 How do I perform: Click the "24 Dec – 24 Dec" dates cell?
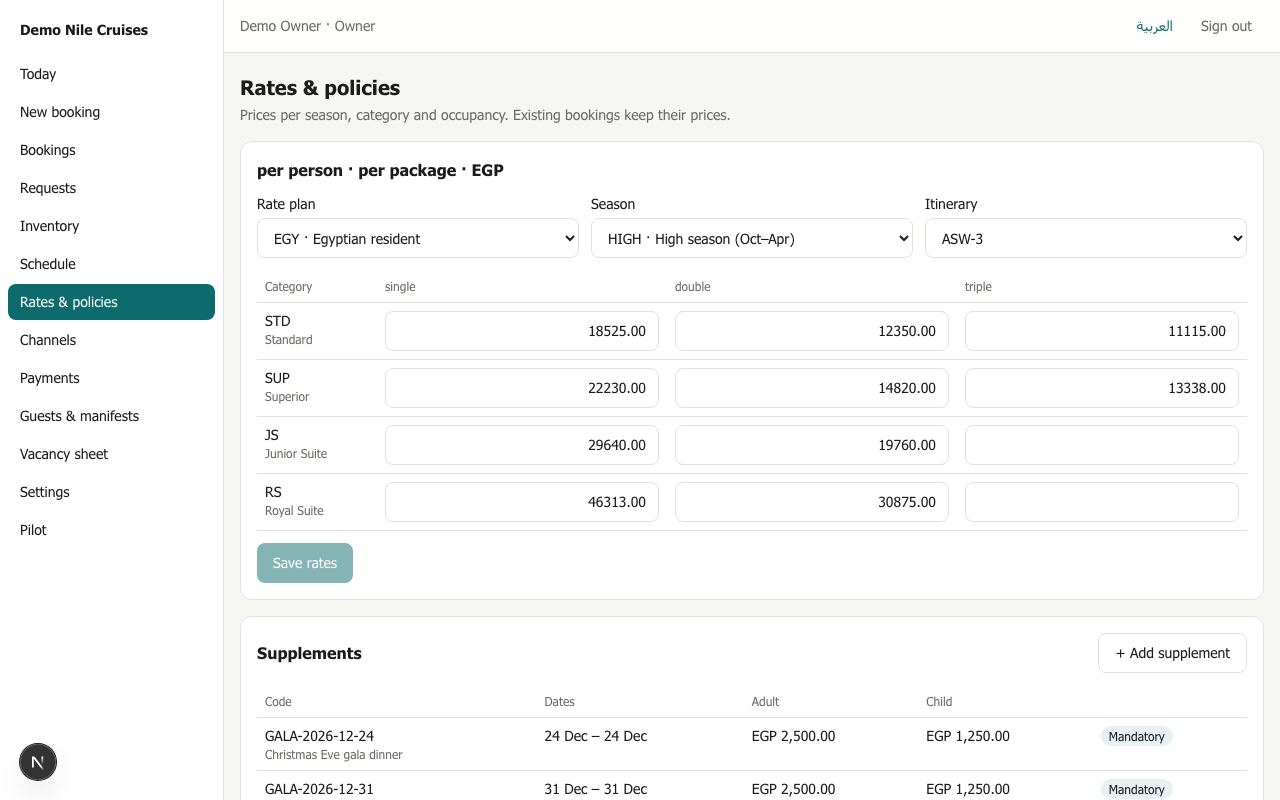click(x=596, y=736)
